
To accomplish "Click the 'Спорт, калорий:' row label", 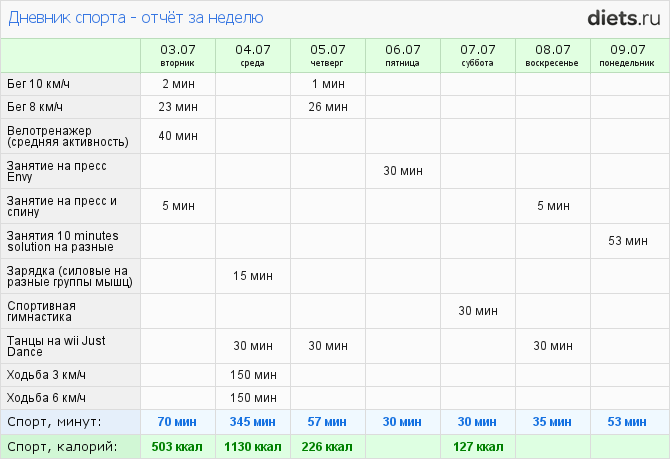I will click(x=62, y=446).
